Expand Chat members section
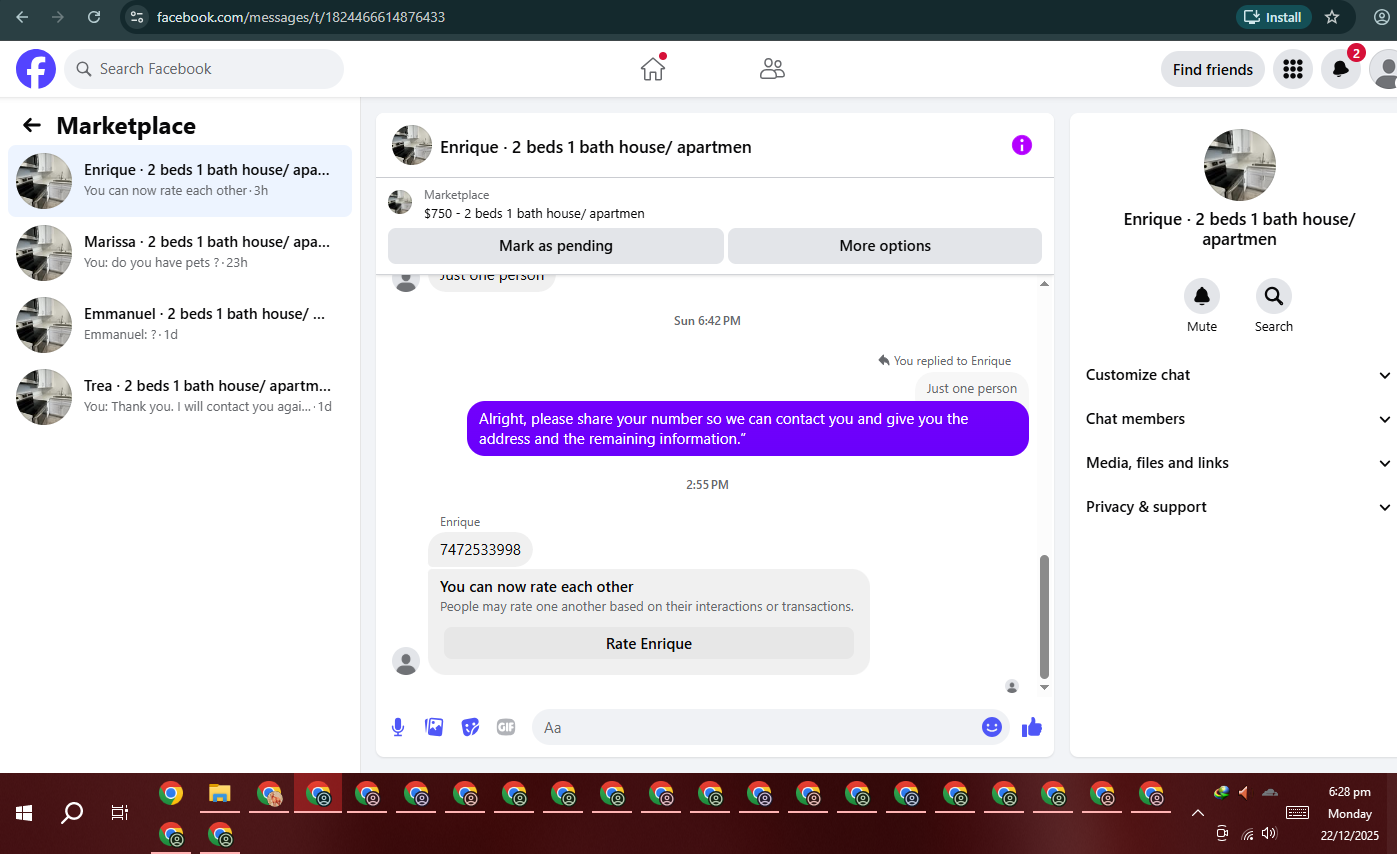This screenshot has width=1397, height=854. [x=1238, y=419]
